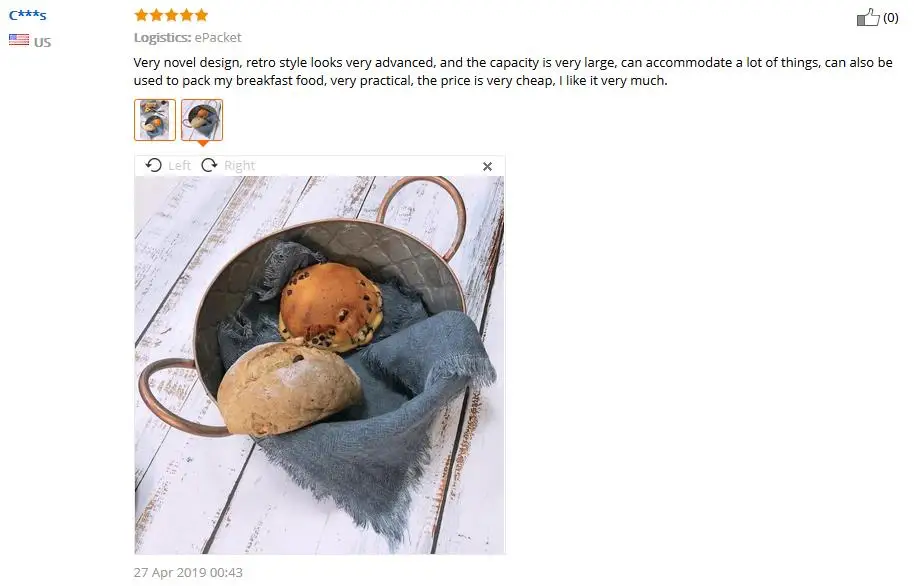Click the fifth orange rating star
Viewport: 914px width, 586px height.
(201, 15)
